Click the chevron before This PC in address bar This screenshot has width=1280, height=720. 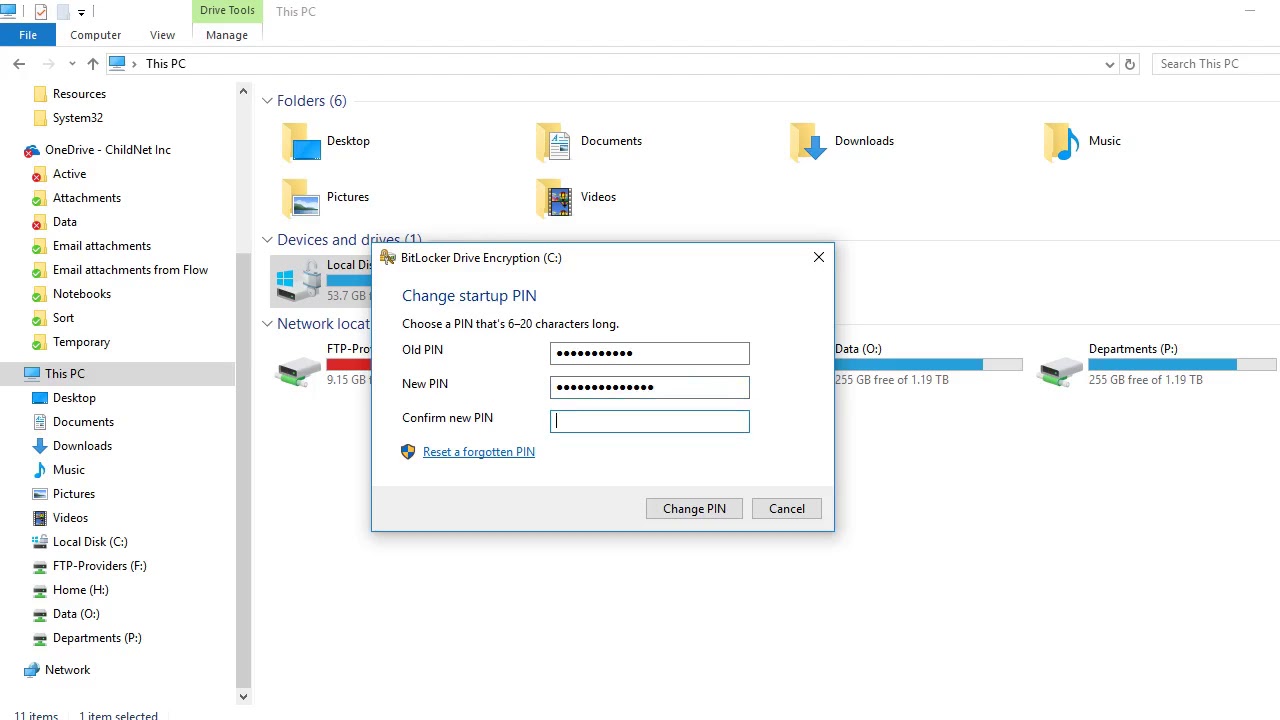point(134,64)
